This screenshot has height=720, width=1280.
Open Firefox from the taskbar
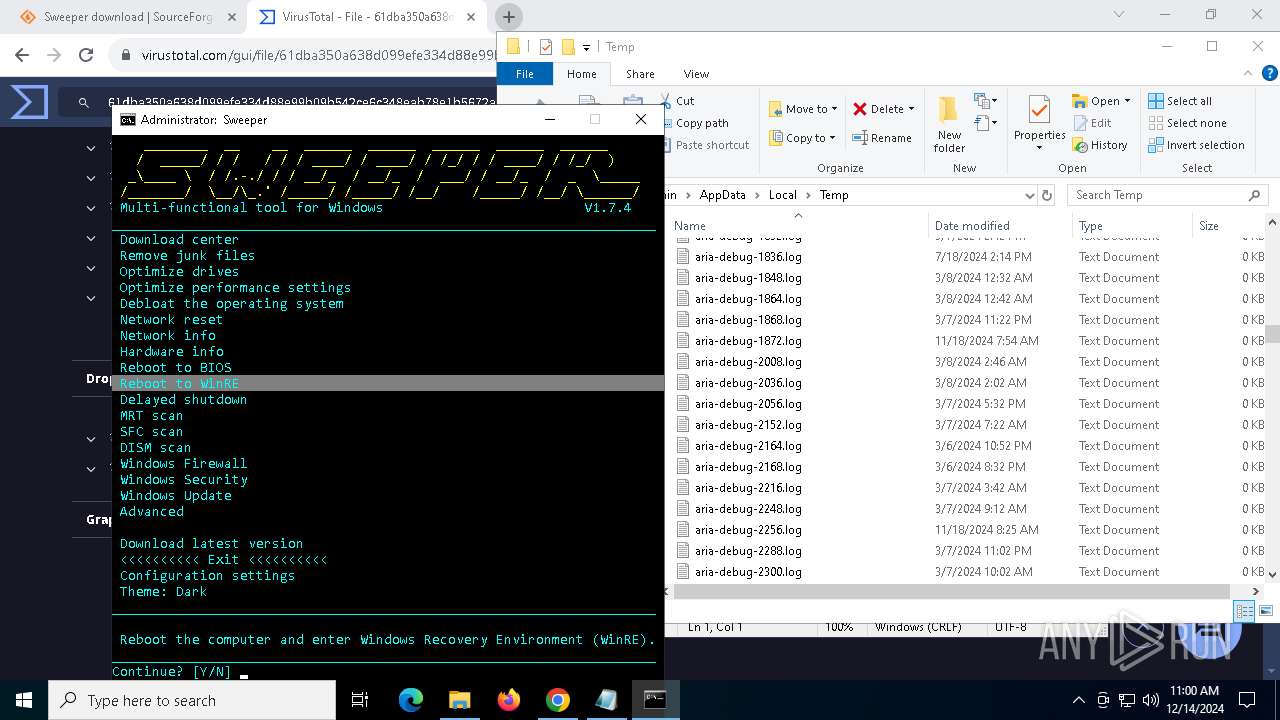pyautogui.click(x=509, y=700)
